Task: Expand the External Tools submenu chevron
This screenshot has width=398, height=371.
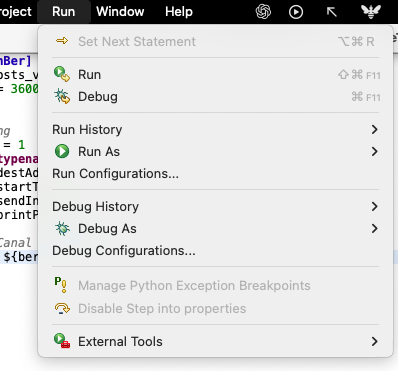Action: pos(375,341)
